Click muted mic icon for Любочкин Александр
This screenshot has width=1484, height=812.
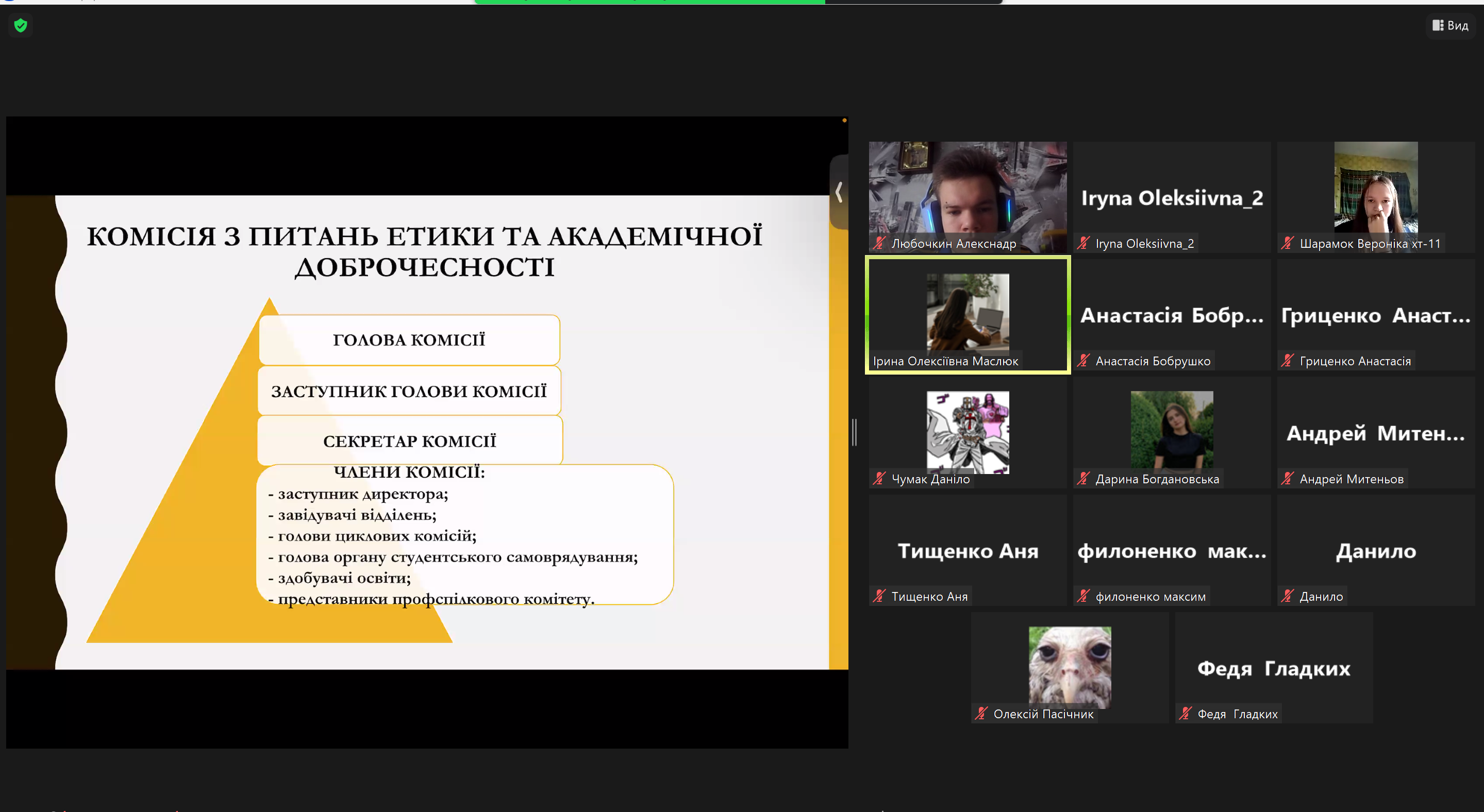point(879,243)
